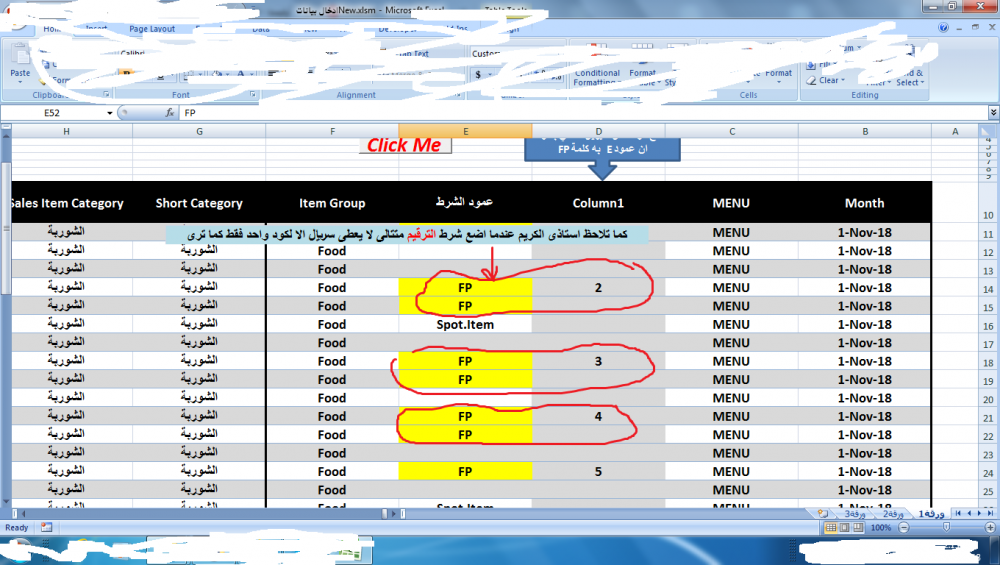Select the cell with value 2 in Column1
This screenshot has width=1000, height=565.
pos(598,288)
